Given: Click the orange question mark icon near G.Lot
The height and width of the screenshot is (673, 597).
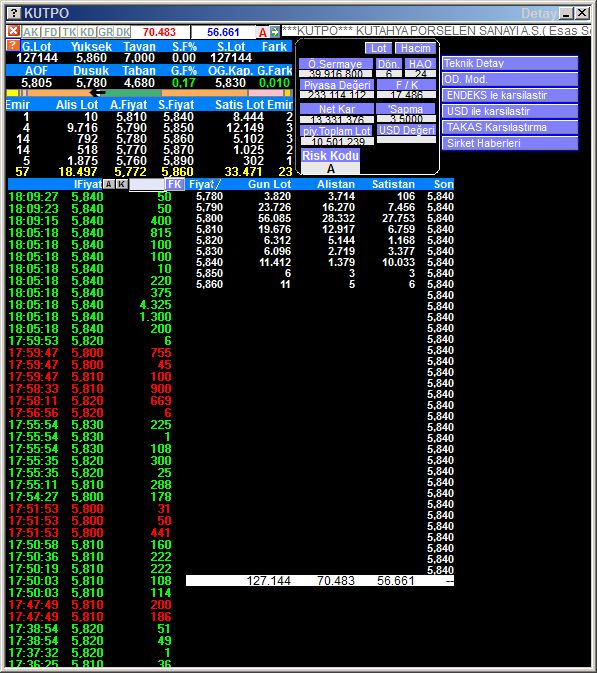Looking at the screenshot, I should [13, 45].
